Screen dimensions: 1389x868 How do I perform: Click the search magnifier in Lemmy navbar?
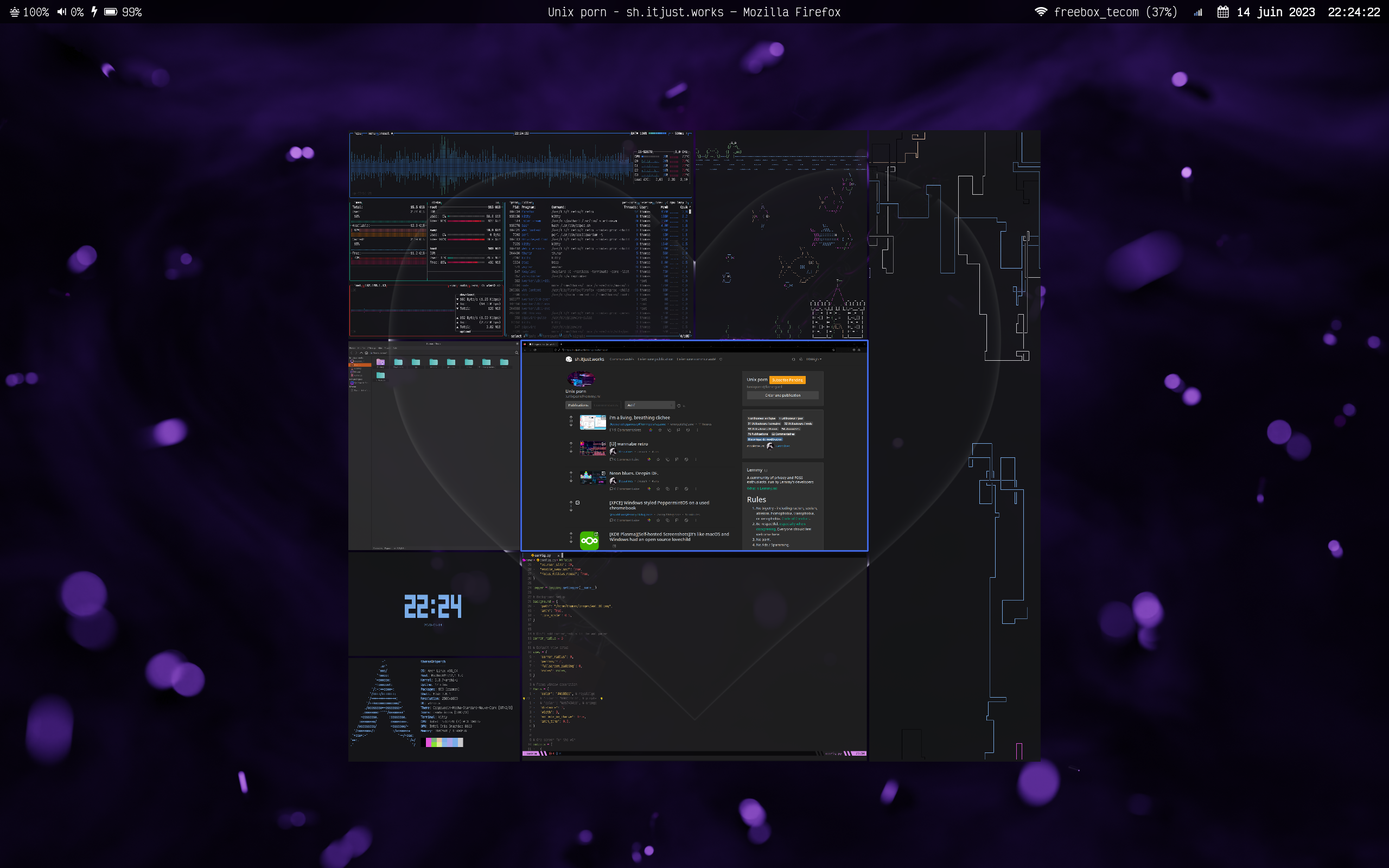tap(793, 359)
